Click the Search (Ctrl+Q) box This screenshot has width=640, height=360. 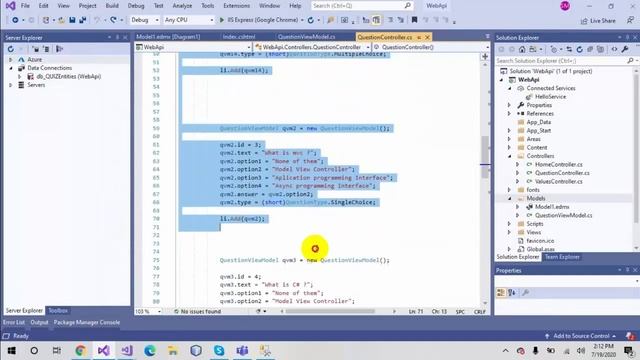(362, 6)
